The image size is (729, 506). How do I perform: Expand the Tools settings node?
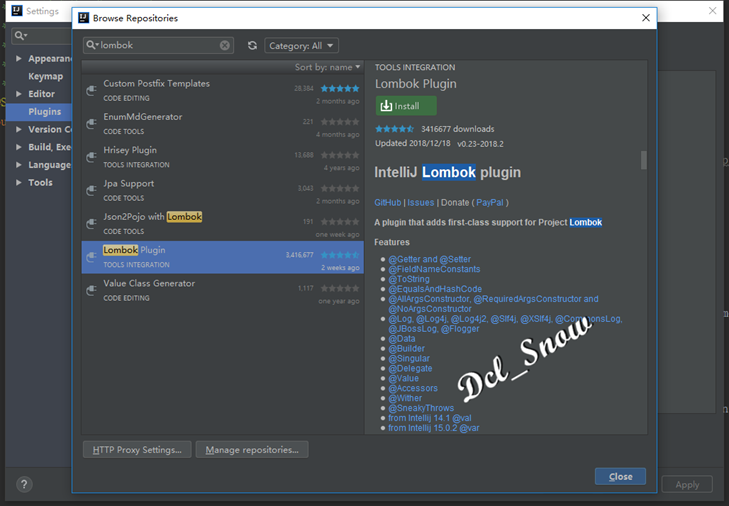[19, 182]
